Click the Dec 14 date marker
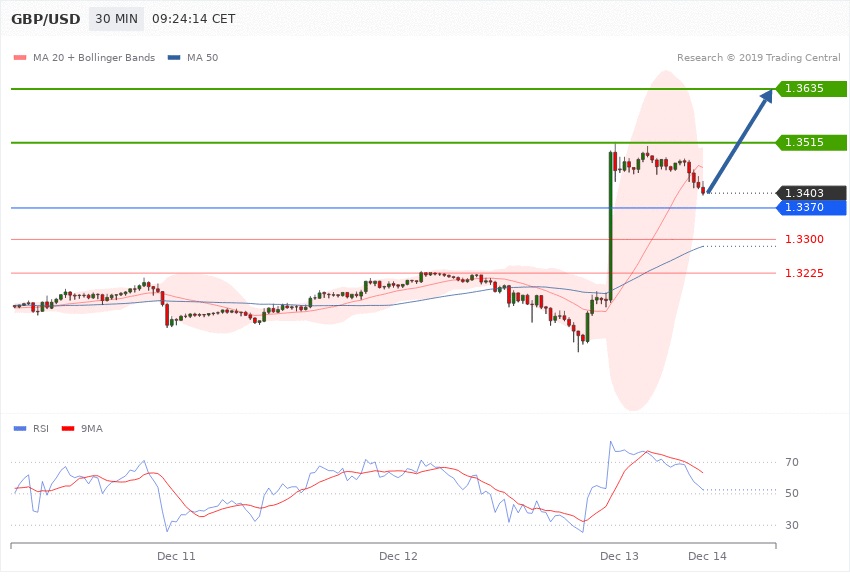850x576 pixels. (707, 555)
